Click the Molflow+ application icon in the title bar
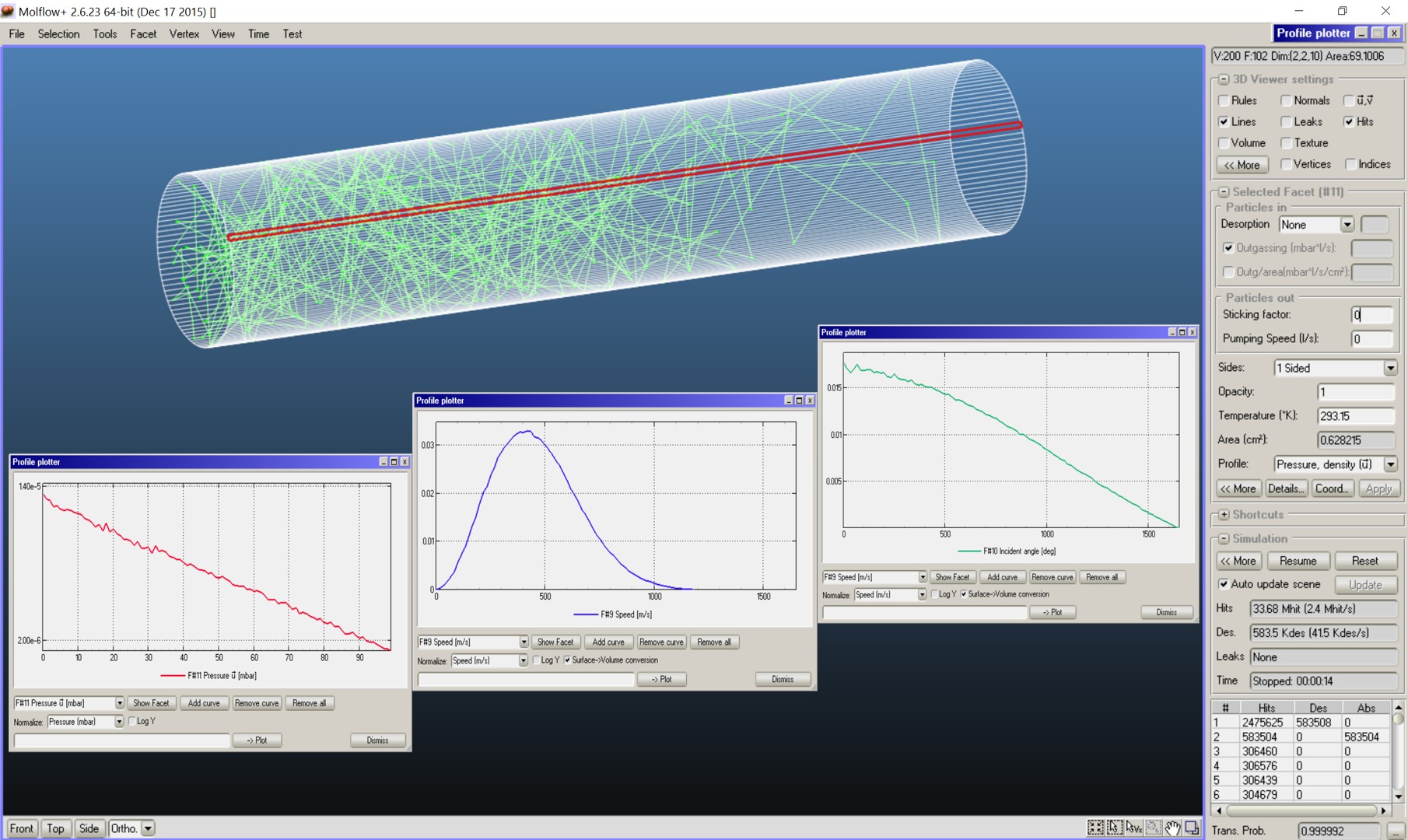 [8, 11]
